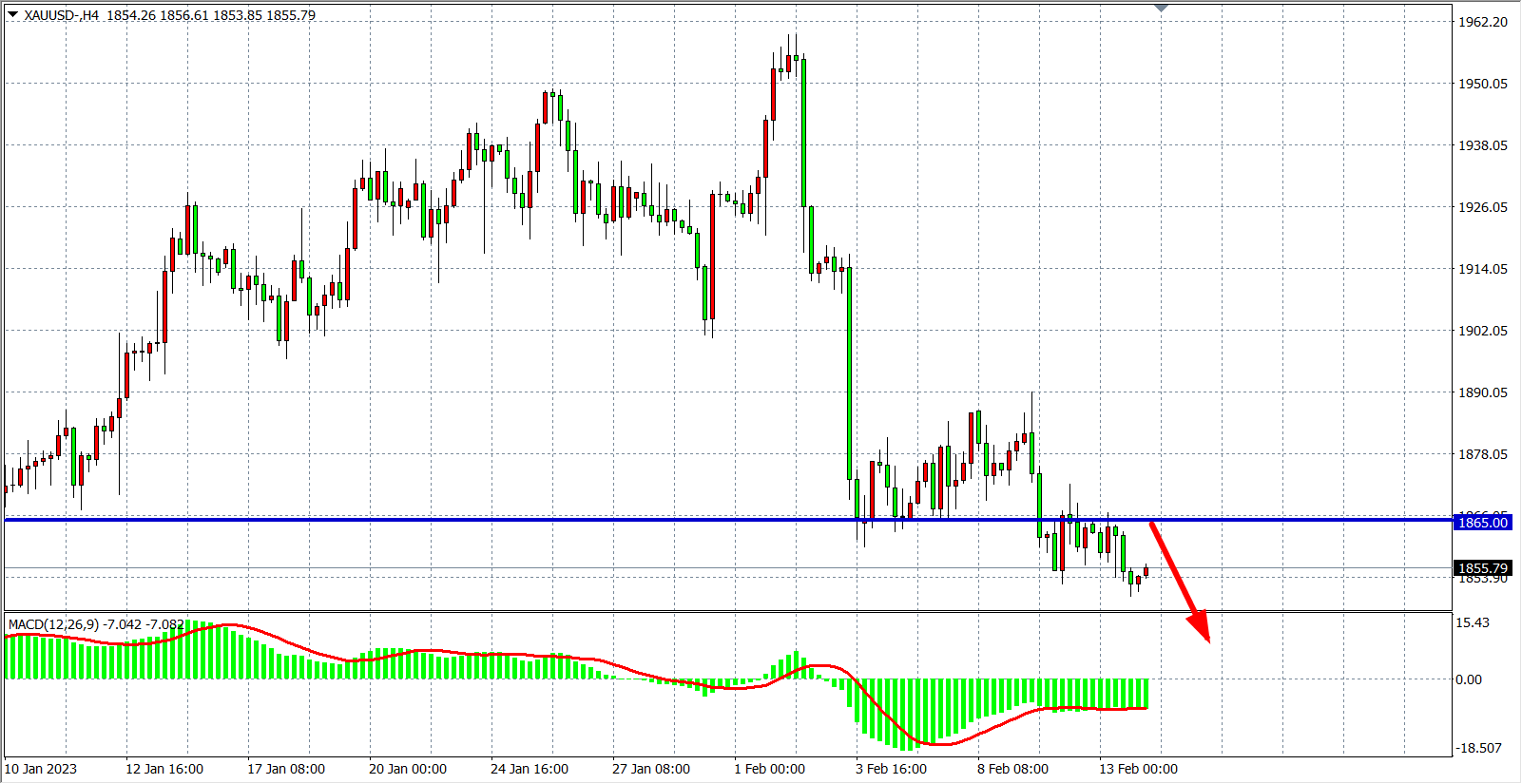1522x784 pixels.
Task: Click the 1962.20 price on the scale
Action: 1483,22
